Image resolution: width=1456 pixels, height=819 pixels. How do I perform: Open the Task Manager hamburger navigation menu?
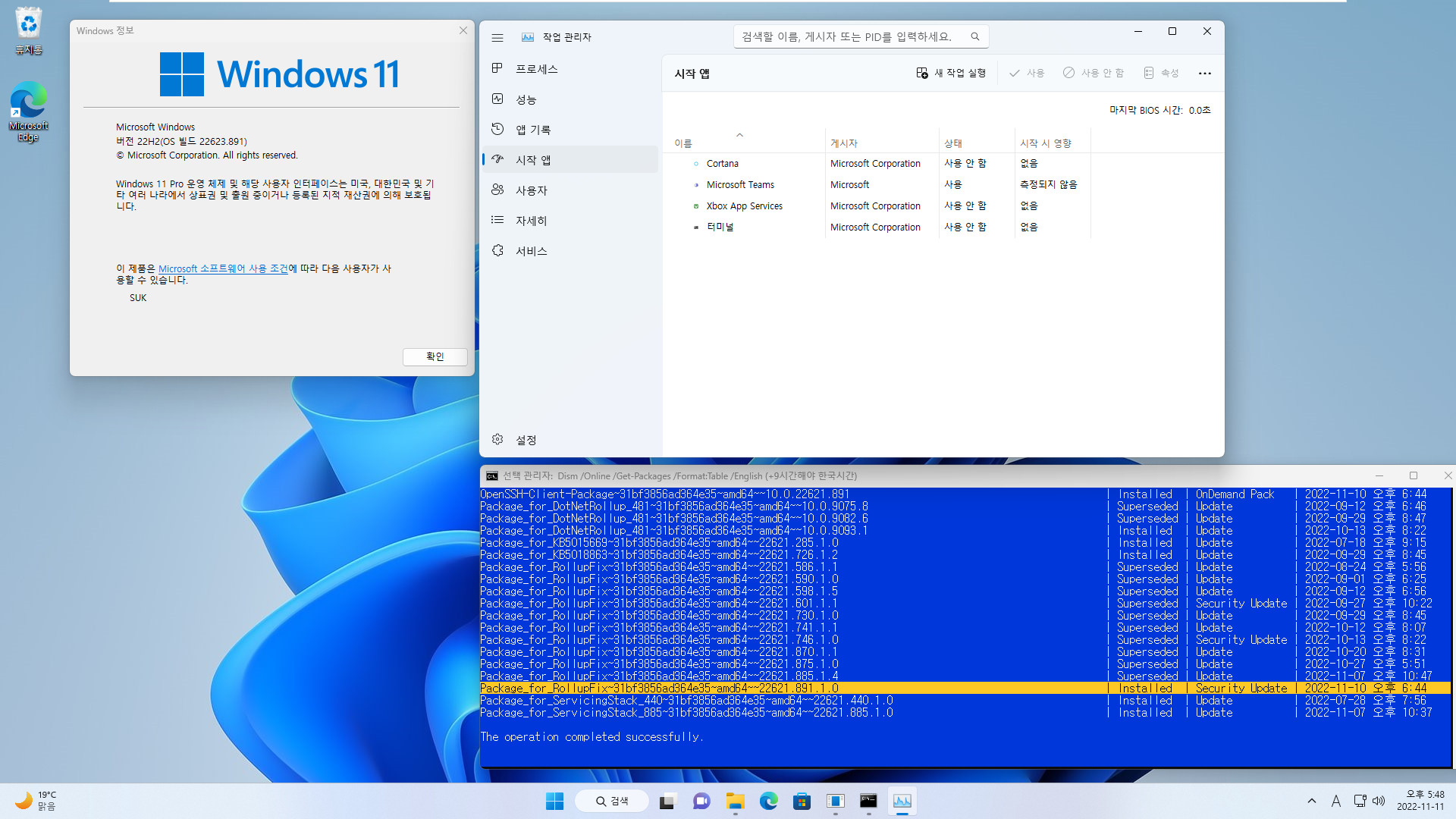497,37
